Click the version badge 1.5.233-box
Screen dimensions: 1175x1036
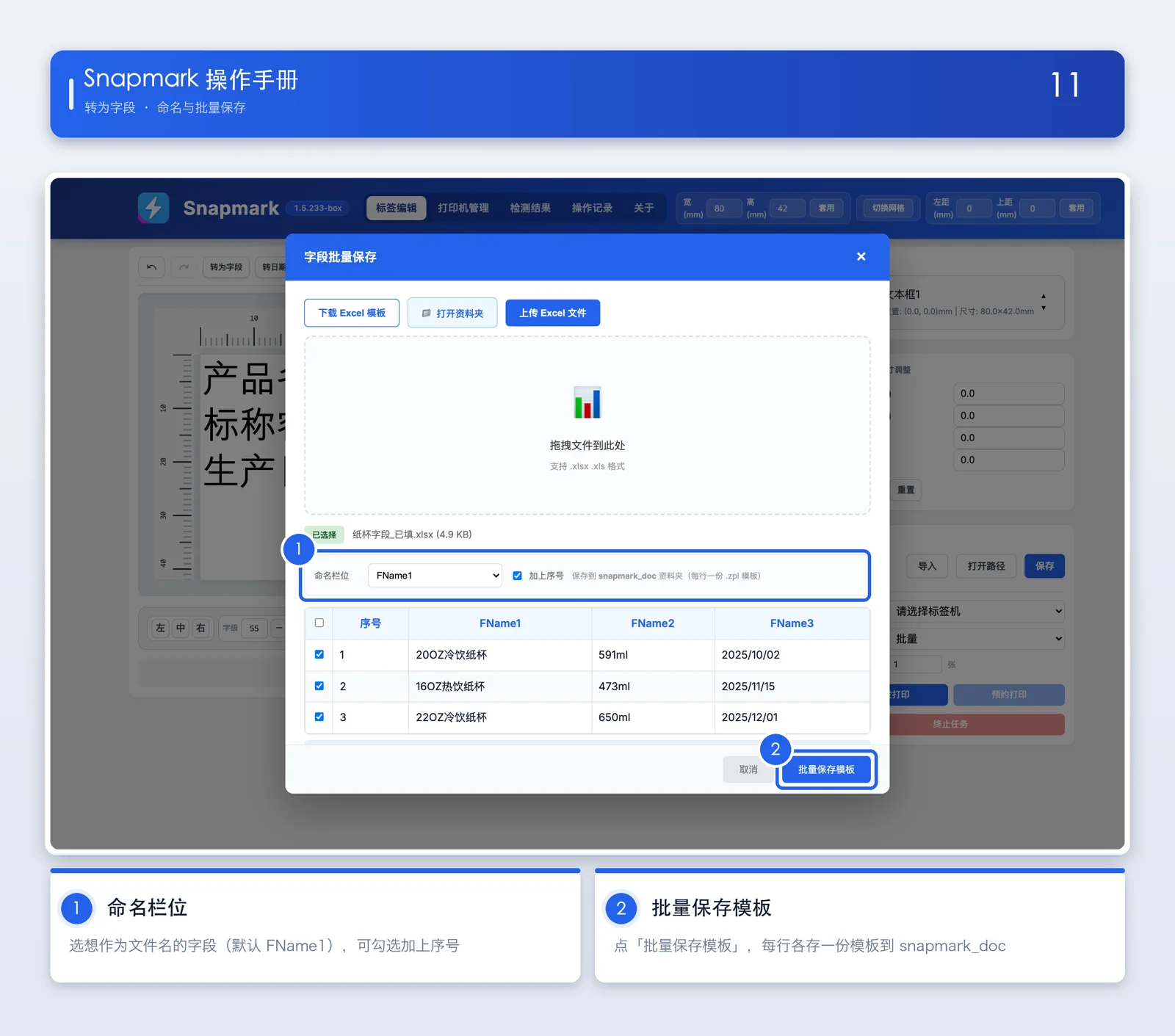click(318, 208)
